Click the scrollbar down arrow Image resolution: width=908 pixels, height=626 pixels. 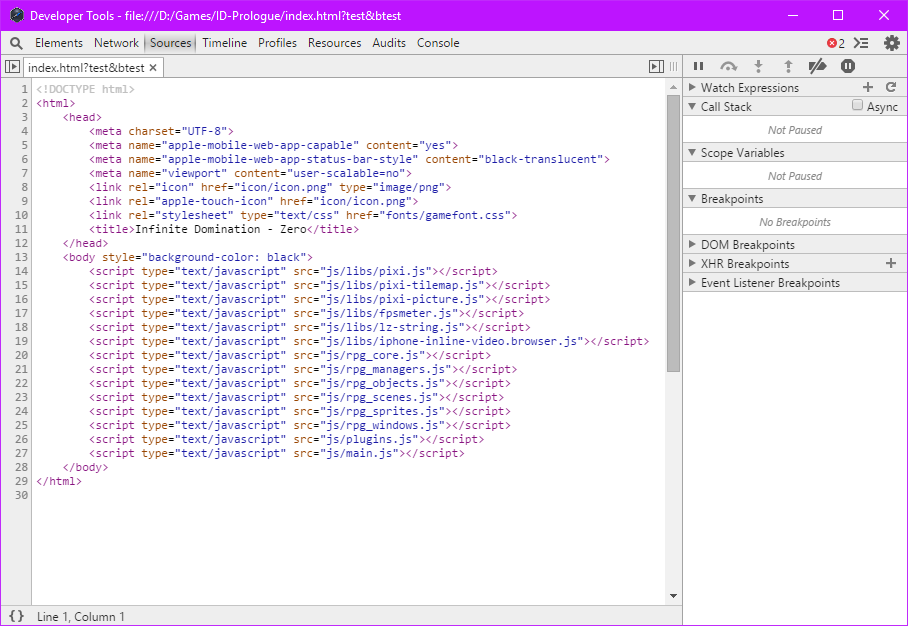[x=673, y=596]
